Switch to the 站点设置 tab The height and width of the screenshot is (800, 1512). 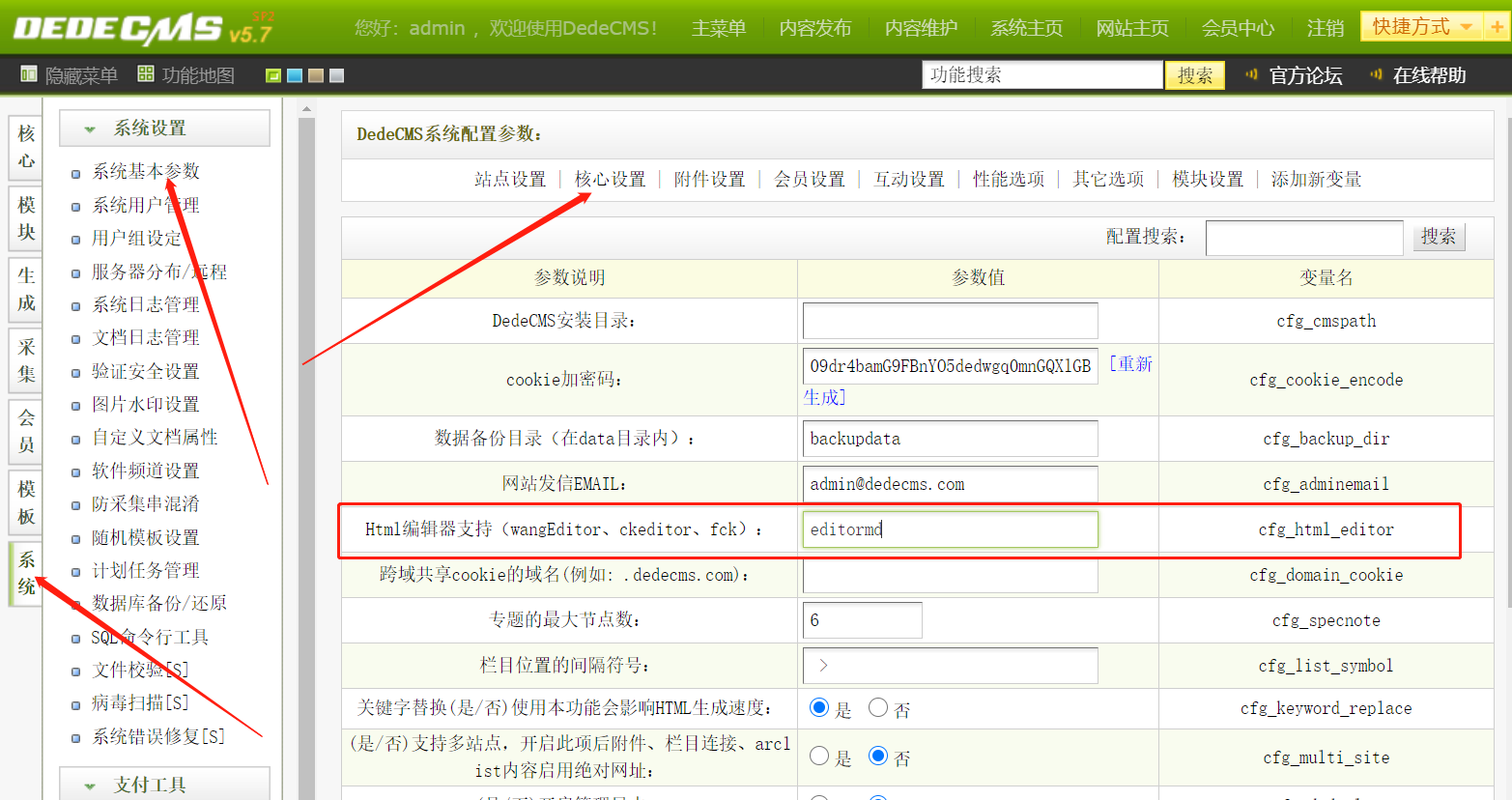pyautogui.click(x=510, y=179)
